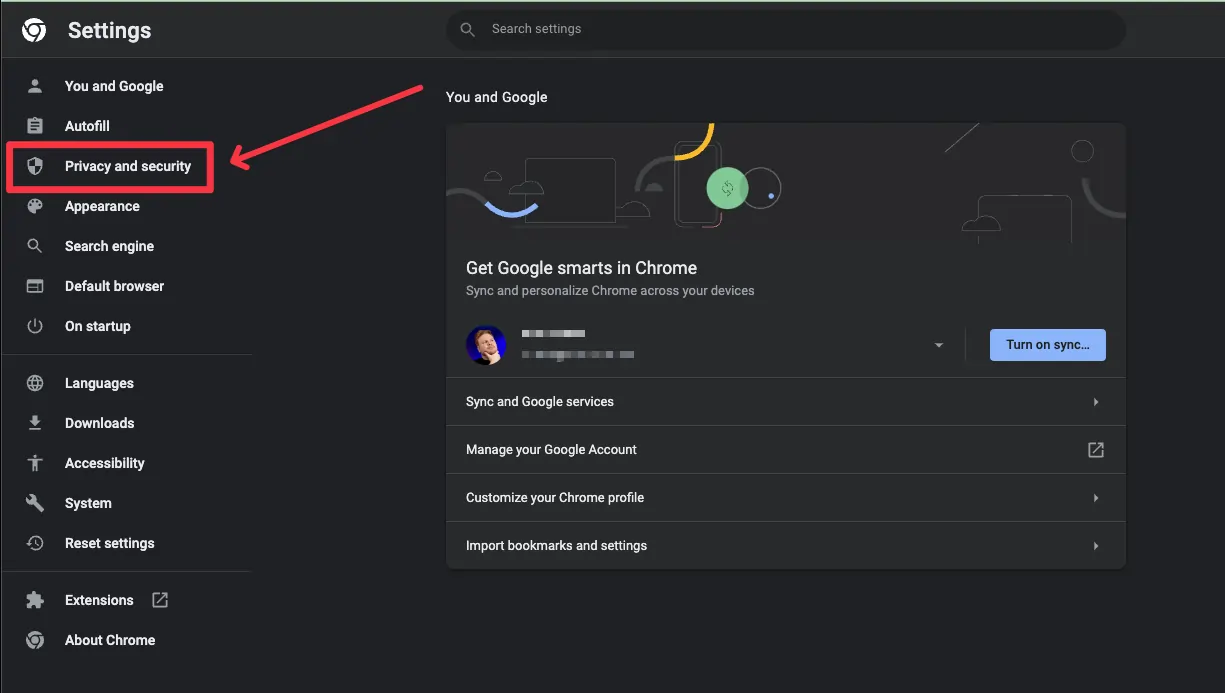Click the Chrome icon for About Chrome
The height and width of the screenshot is (693, 1225).
[x=35, y=640]
